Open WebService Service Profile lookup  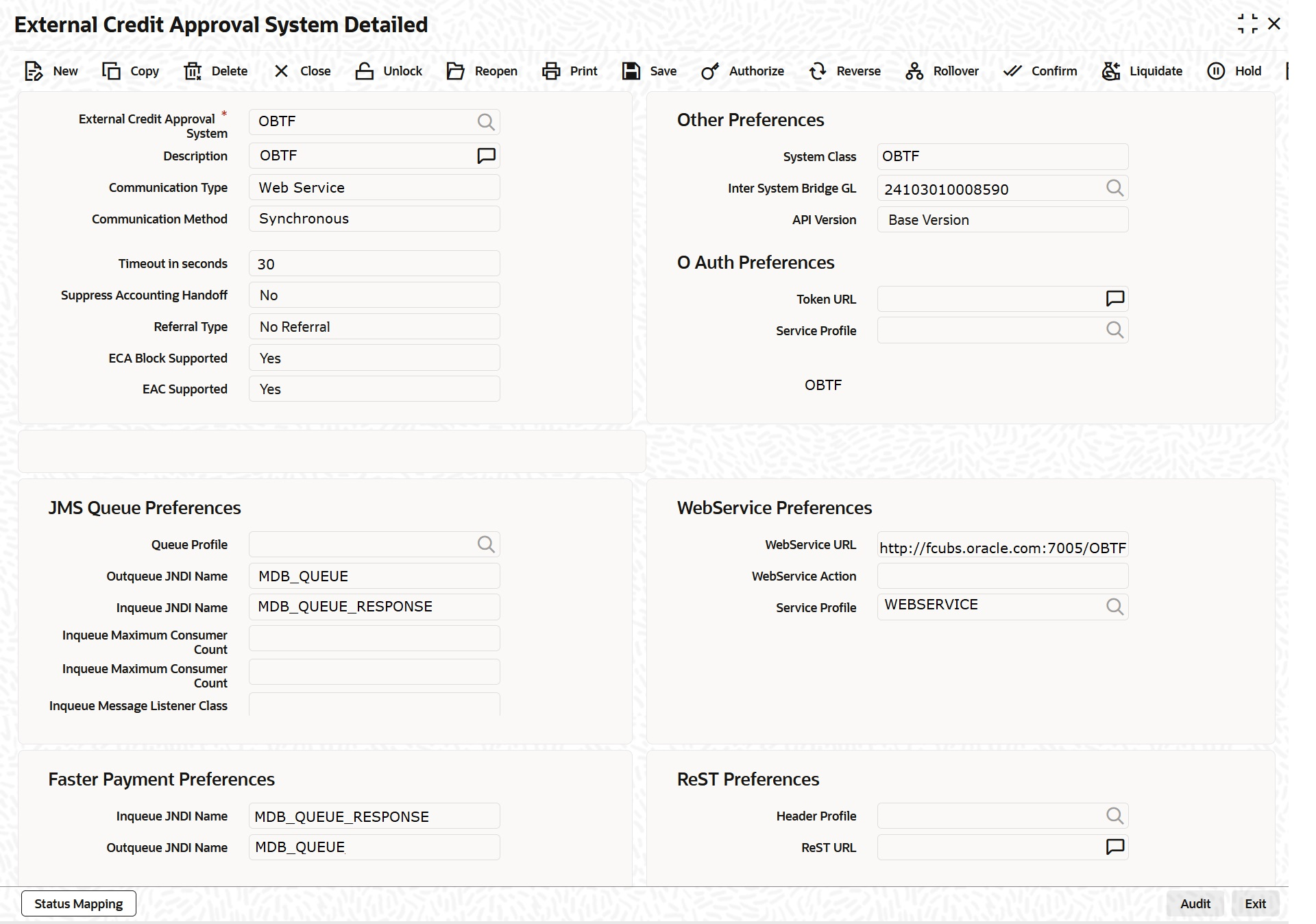(1114, 607)
